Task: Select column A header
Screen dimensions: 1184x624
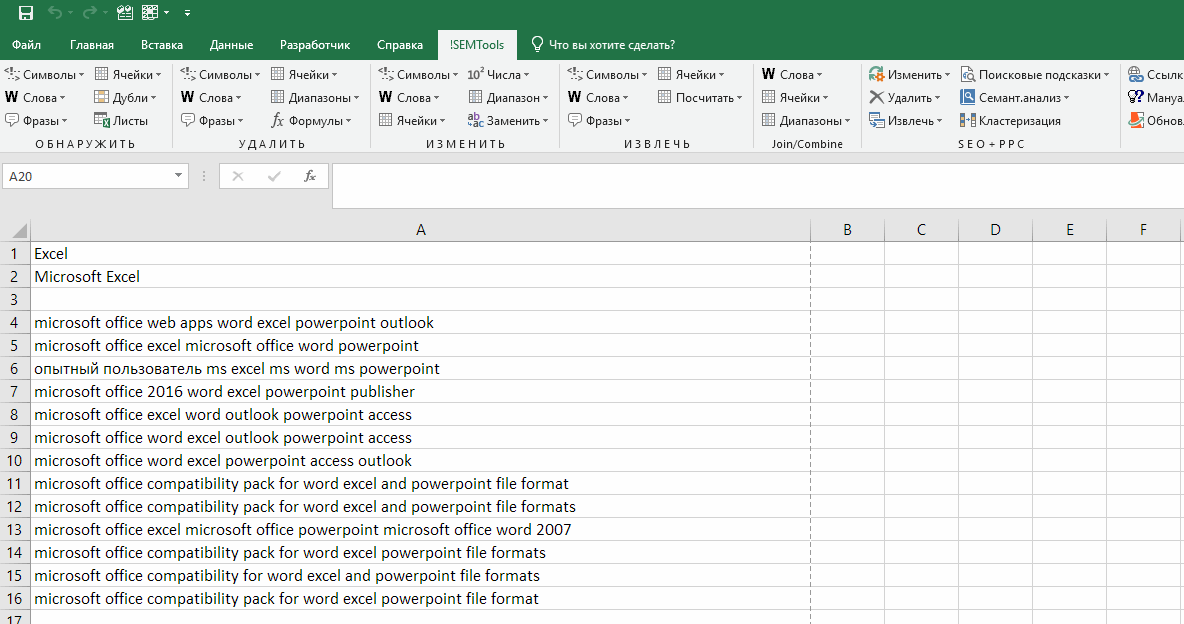Action: click(x=421, y=230)
